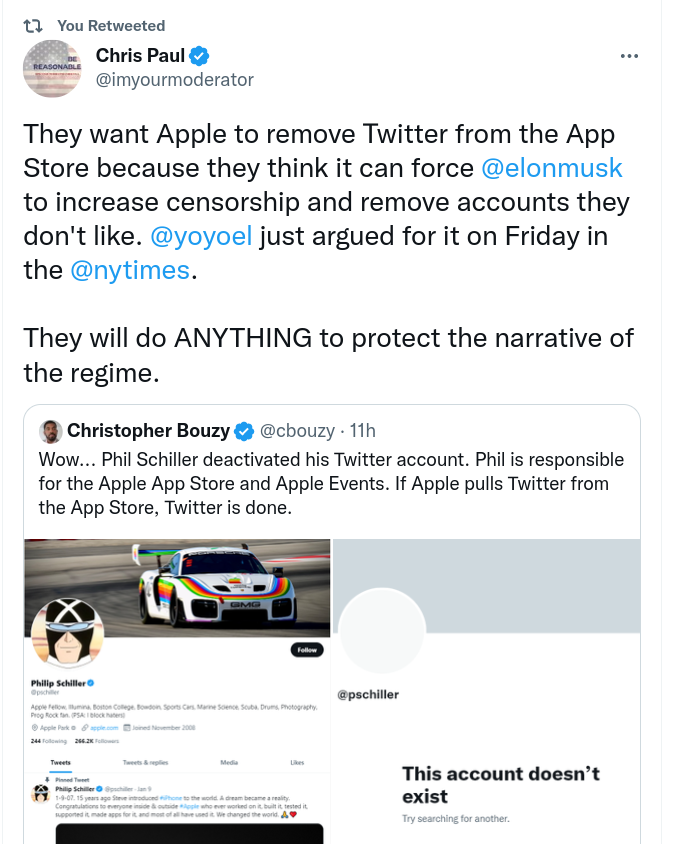Select the Tweets tab in profile screenshot
Screen dimensions: 681x844
(61, 762)
